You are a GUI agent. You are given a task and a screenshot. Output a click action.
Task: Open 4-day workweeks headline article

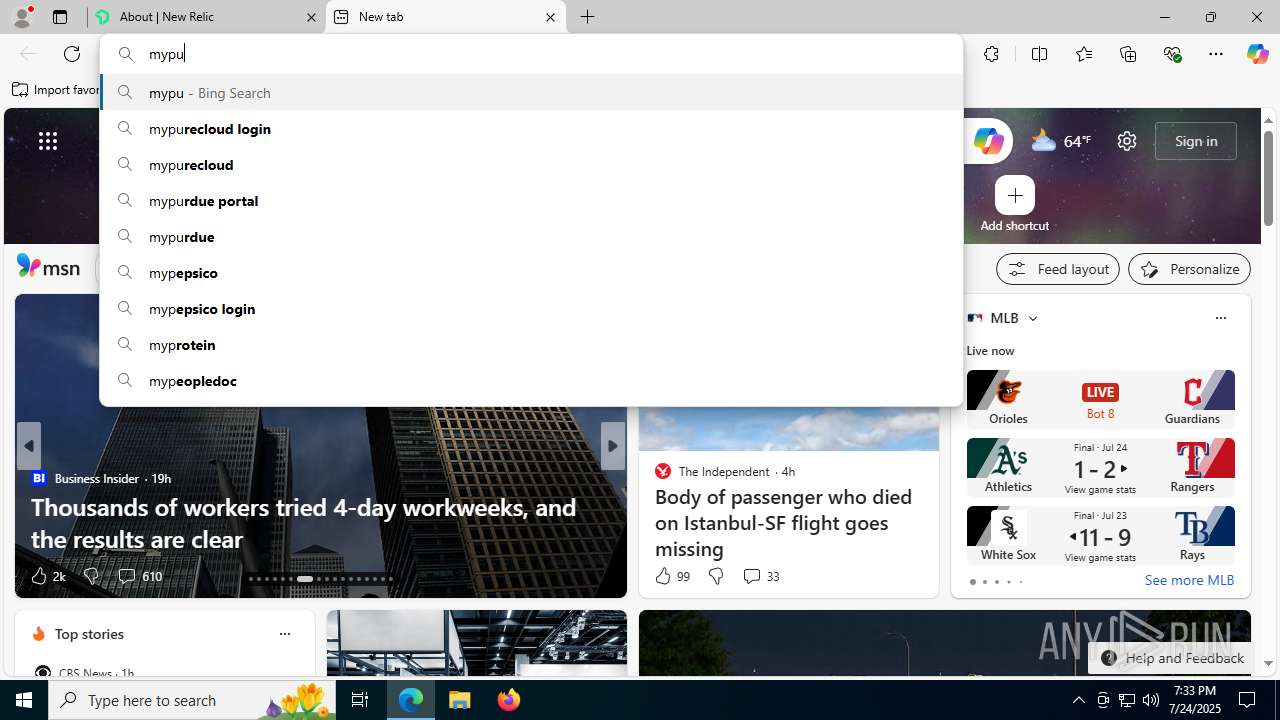[x=304, y=523]
